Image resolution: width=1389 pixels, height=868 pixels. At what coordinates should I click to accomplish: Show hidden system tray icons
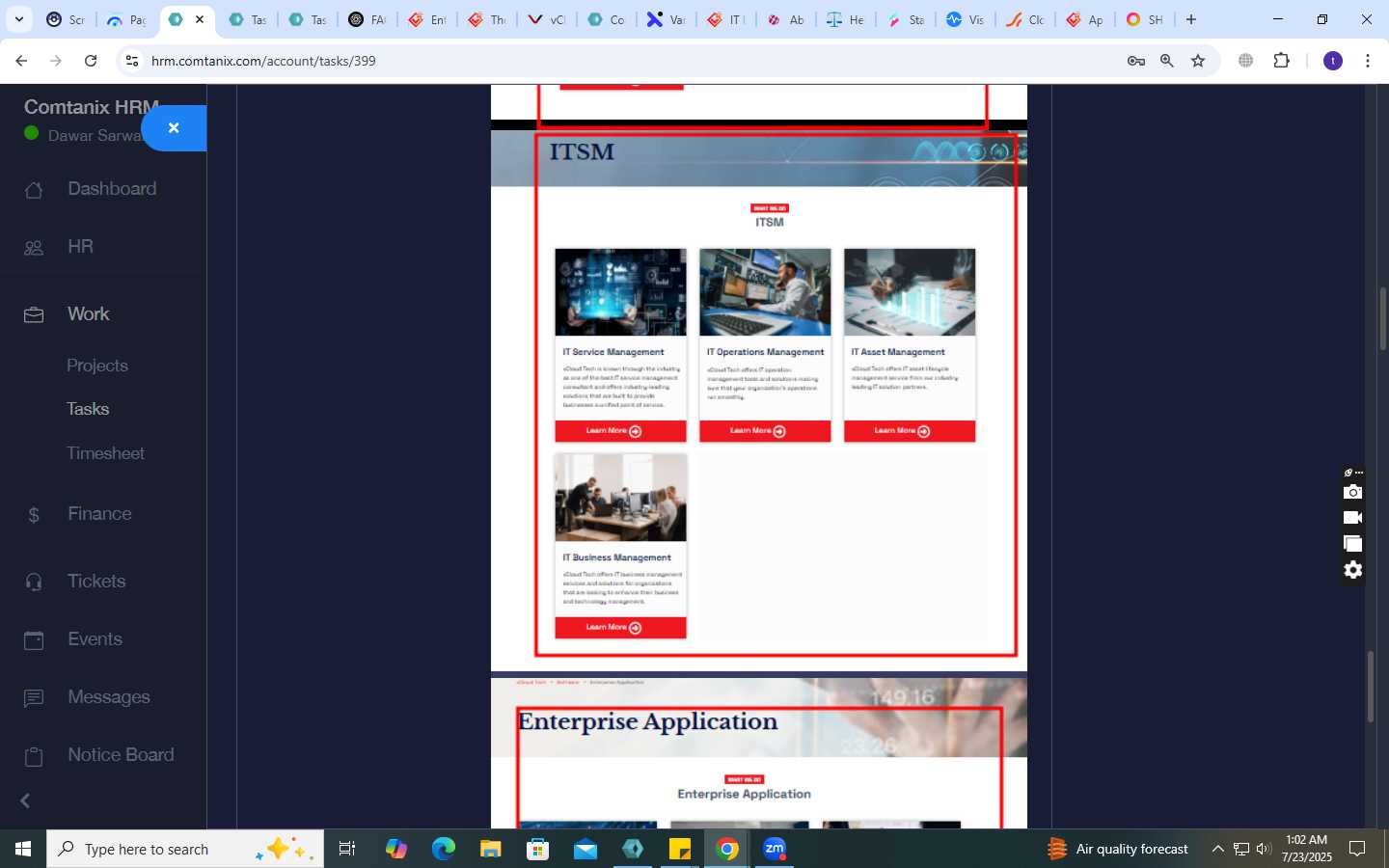(x=1217, y=849)
